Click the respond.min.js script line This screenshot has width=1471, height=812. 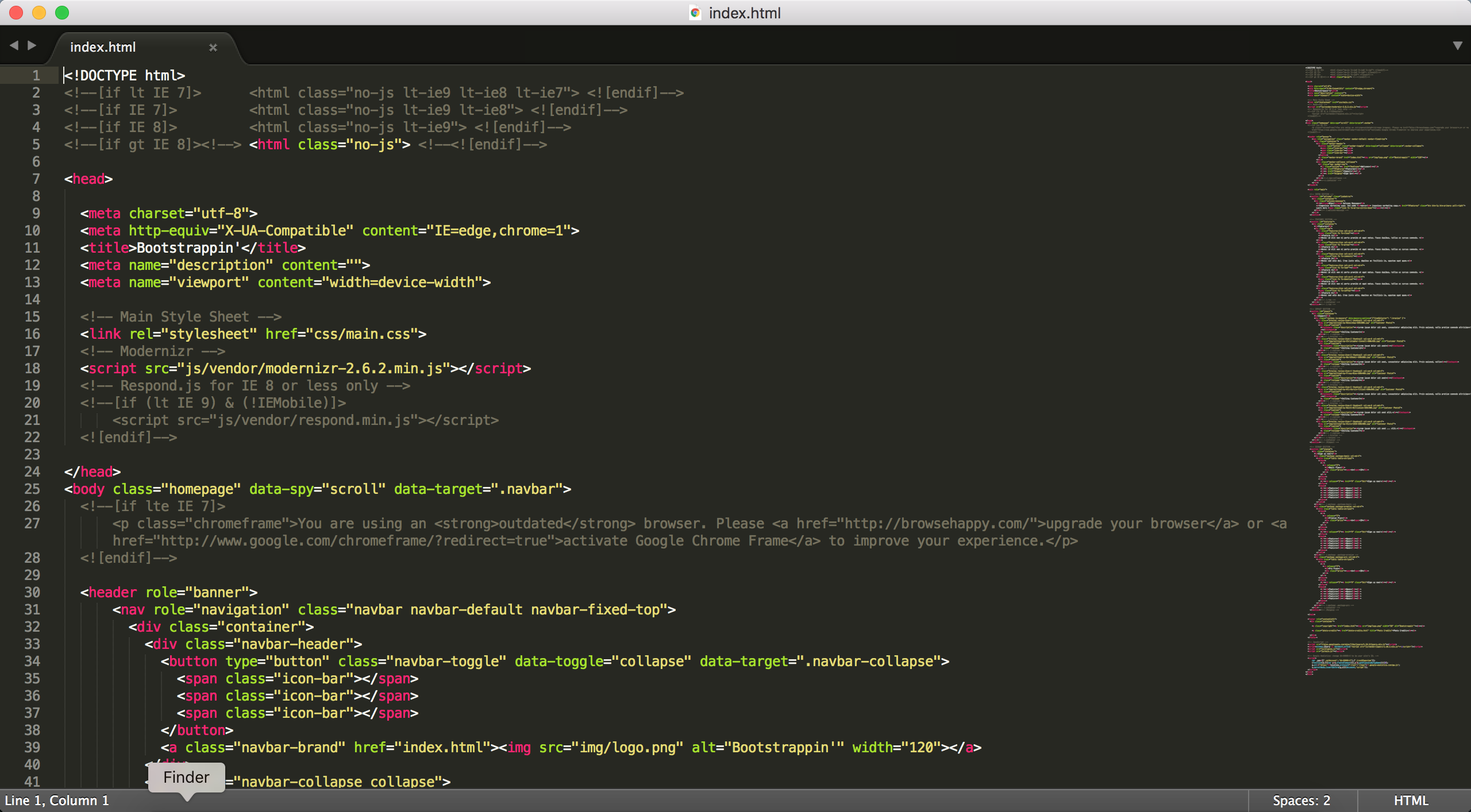tap(306, 420)
